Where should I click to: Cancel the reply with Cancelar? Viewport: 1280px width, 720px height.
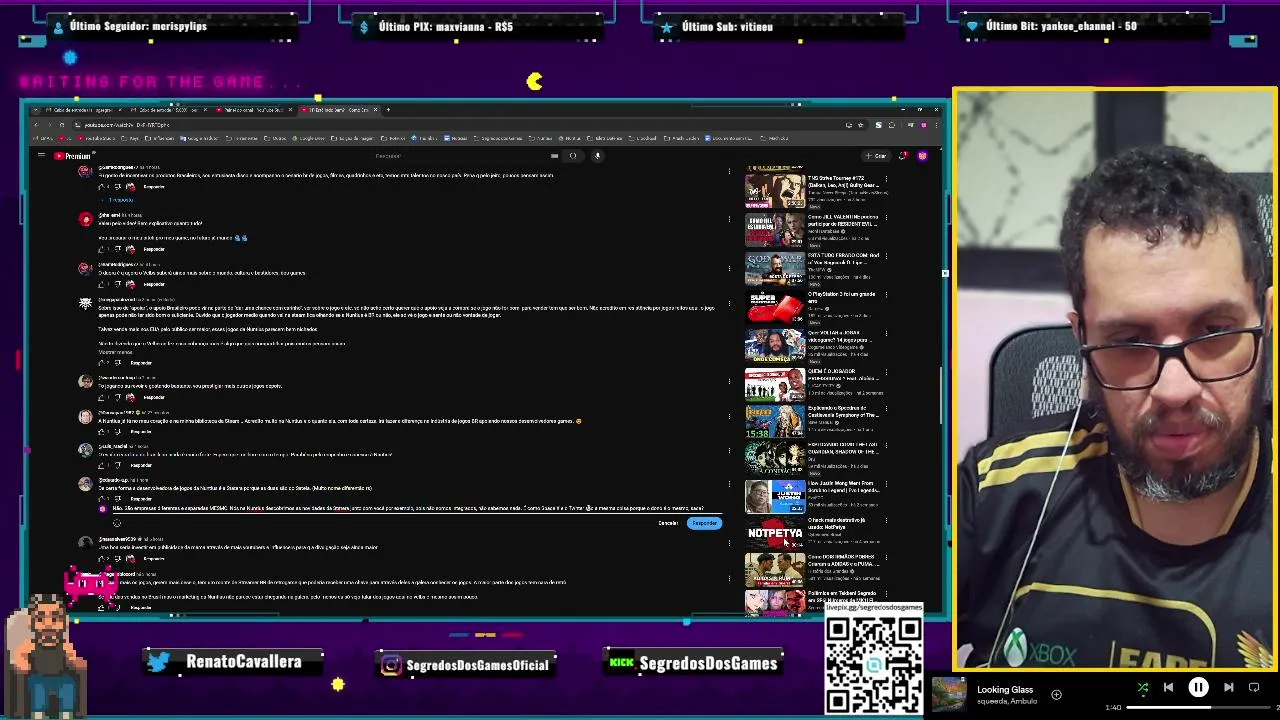coord(668,523)
